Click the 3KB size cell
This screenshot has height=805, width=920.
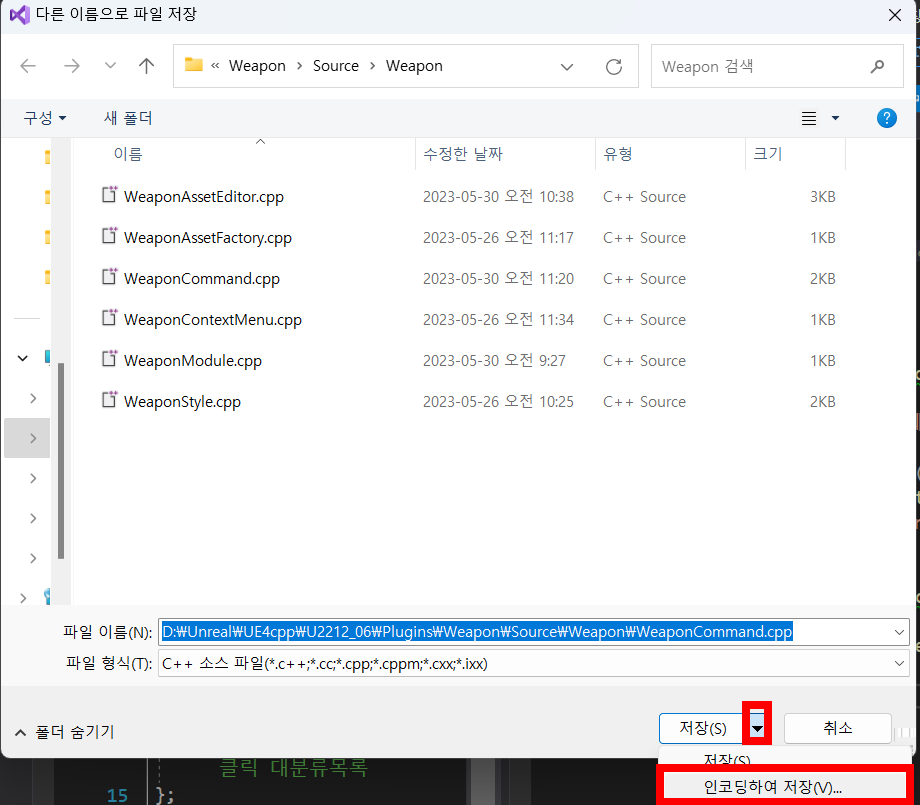pyautogui.click(x=823, y=197)
